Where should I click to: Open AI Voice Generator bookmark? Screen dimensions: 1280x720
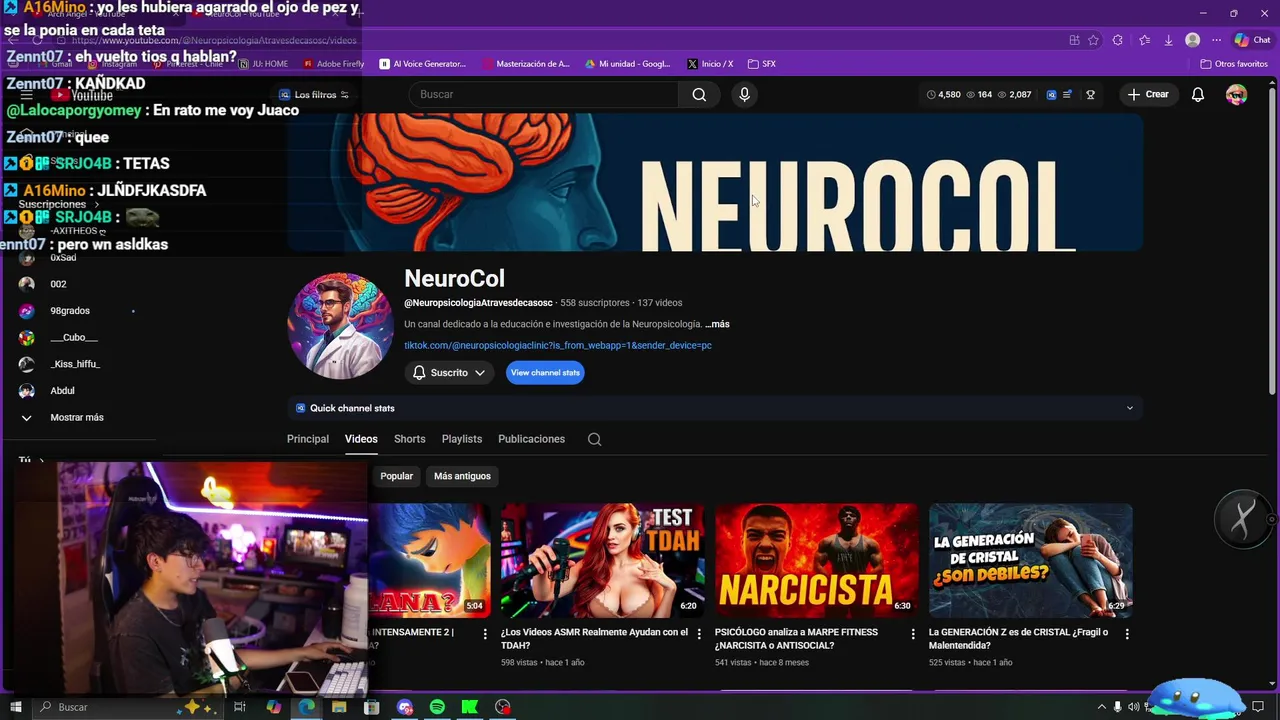pyautogui.click(x=422, y=64)
